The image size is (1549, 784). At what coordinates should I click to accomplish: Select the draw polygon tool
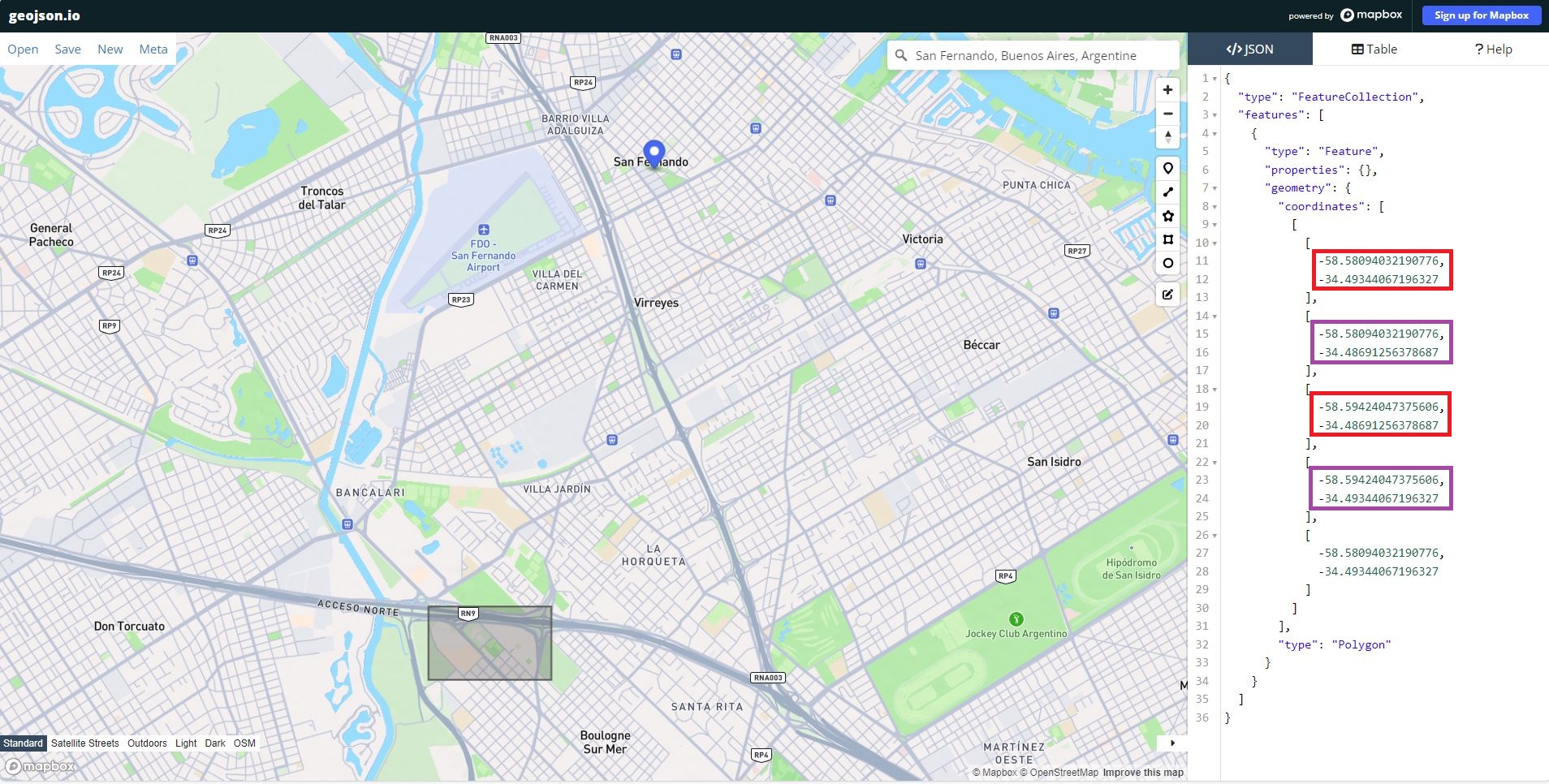[1167, 216]
